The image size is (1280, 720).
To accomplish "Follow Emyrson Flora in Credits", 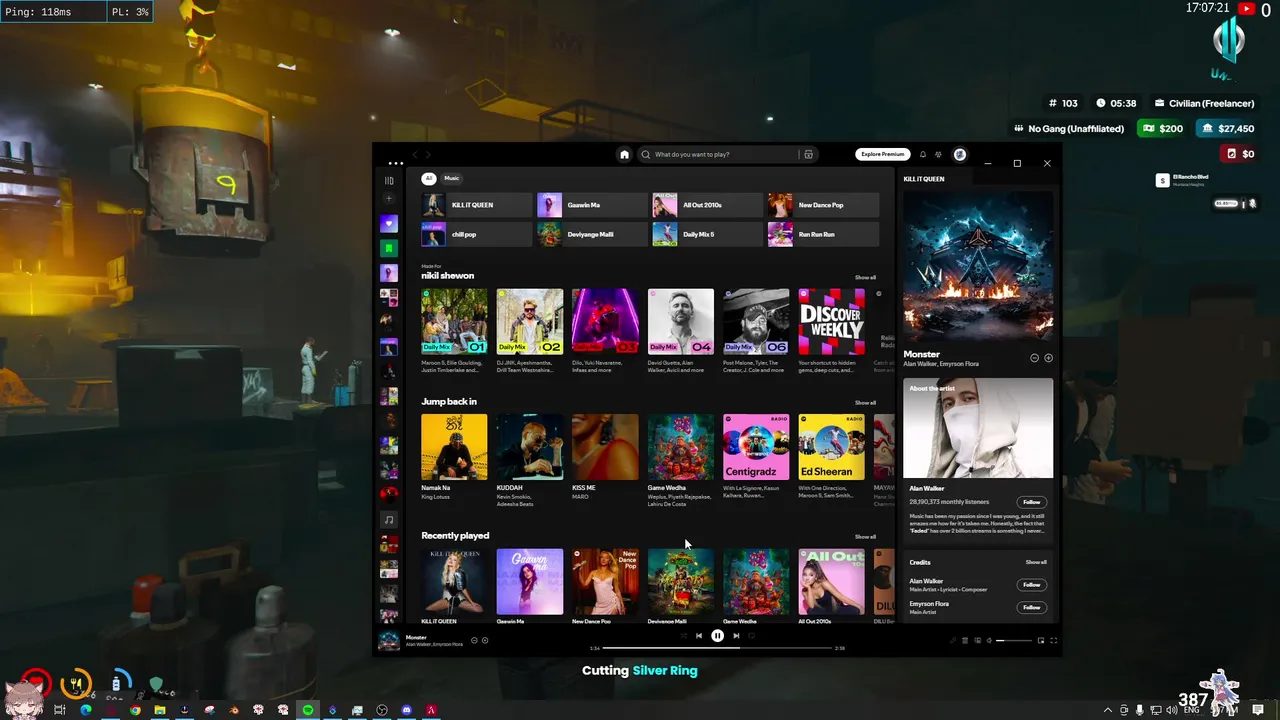I will tap(1032, 607).
